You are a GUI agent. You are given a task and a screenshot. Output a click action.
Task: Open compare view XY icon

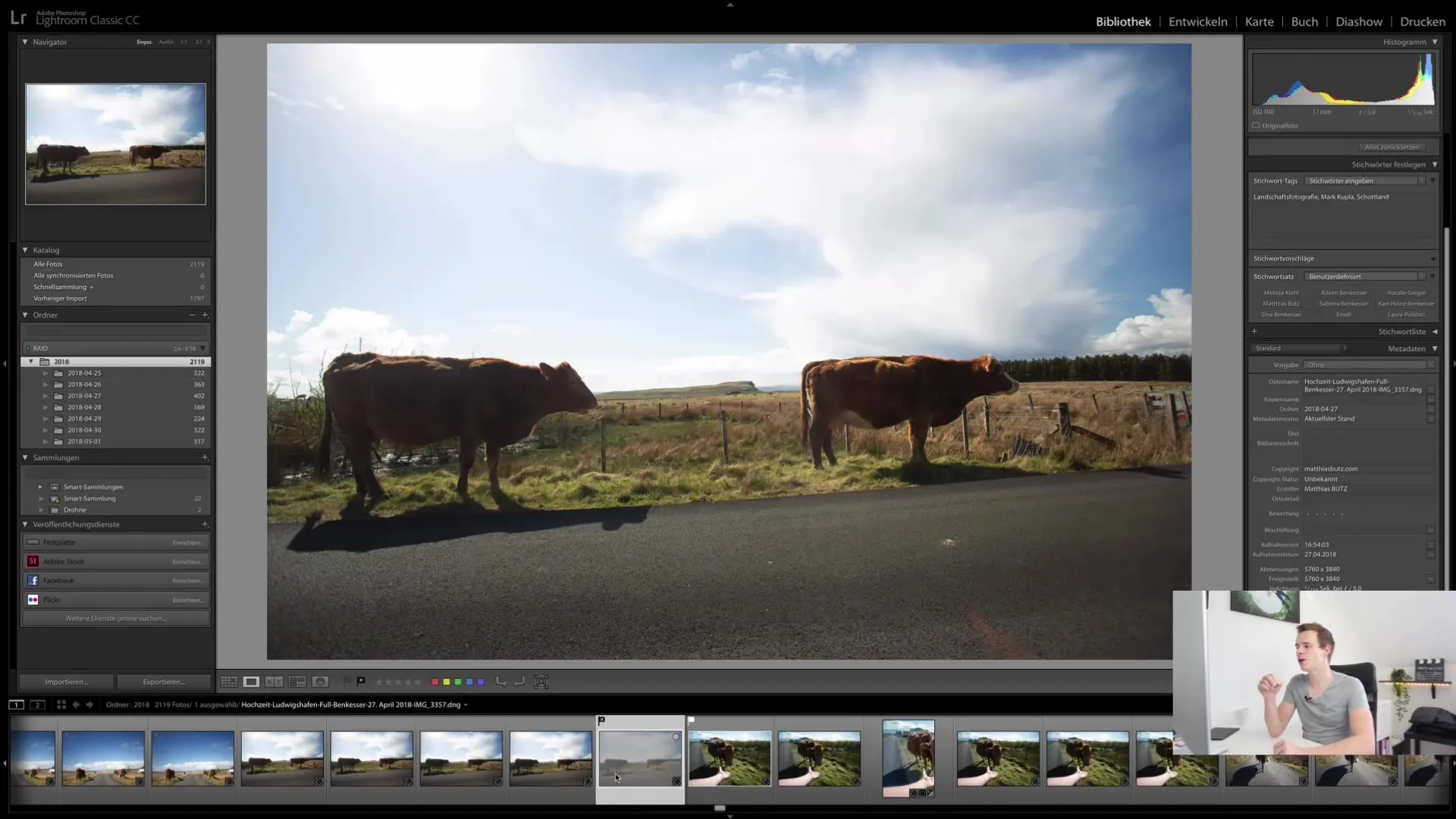click(x=274, y=682)
